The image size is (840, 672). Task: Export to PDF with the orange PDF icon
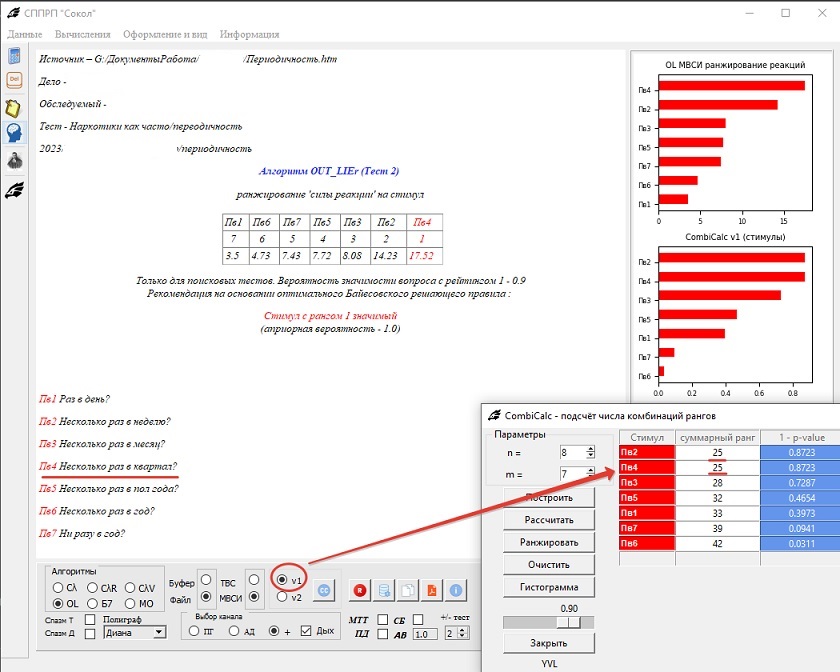432,591
